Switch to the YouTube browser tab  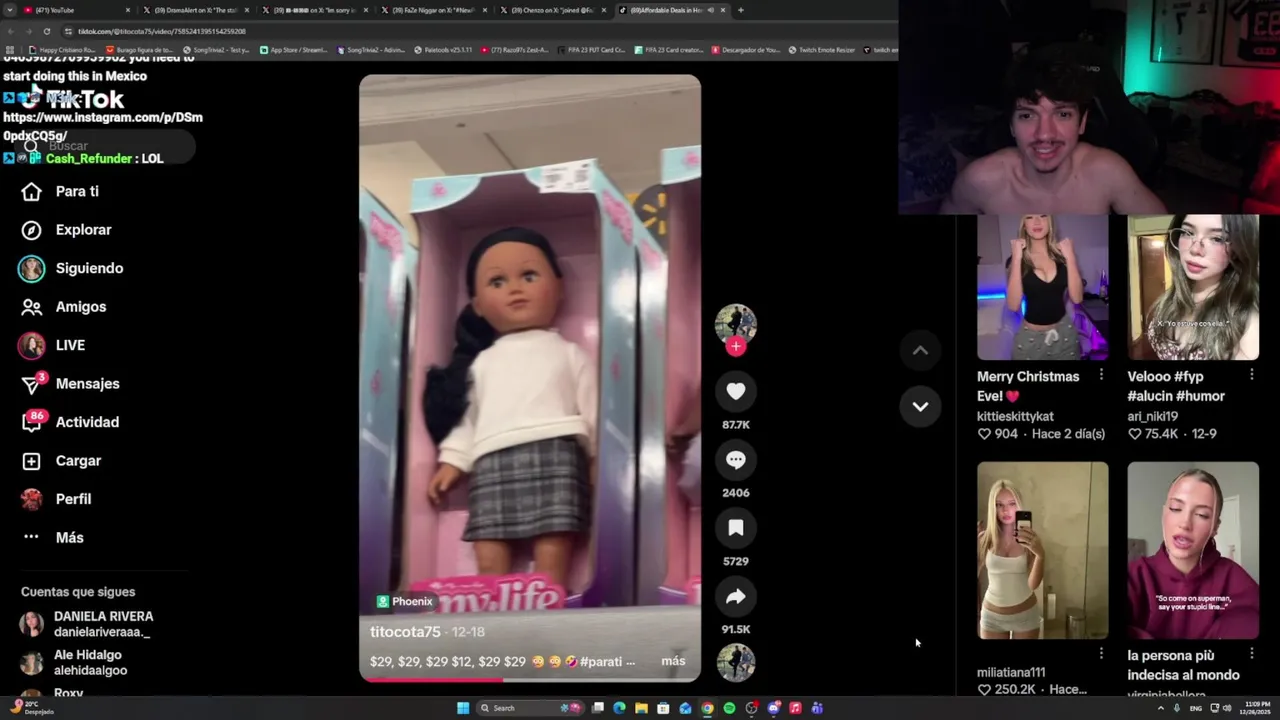pyautogui.click(x=75, y=10)
